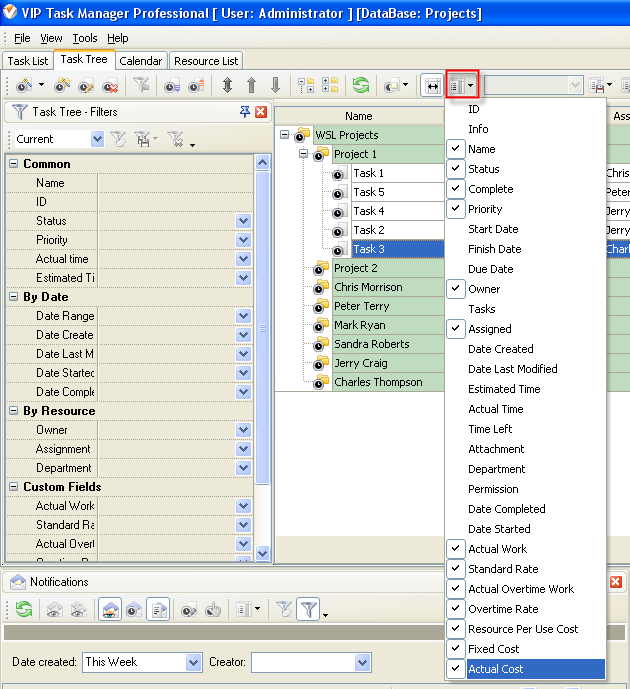Select Task 5 in the tree
This screenshot has width=630, height=689.
click(x=368, y=192)
